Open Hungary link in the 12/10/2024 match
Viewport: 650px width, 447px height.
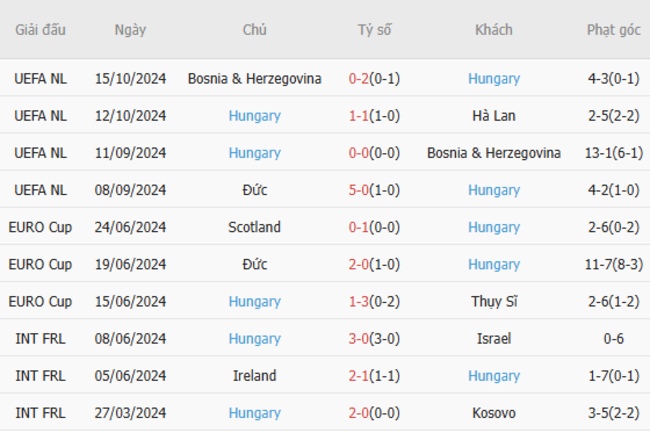pos(255,116)
